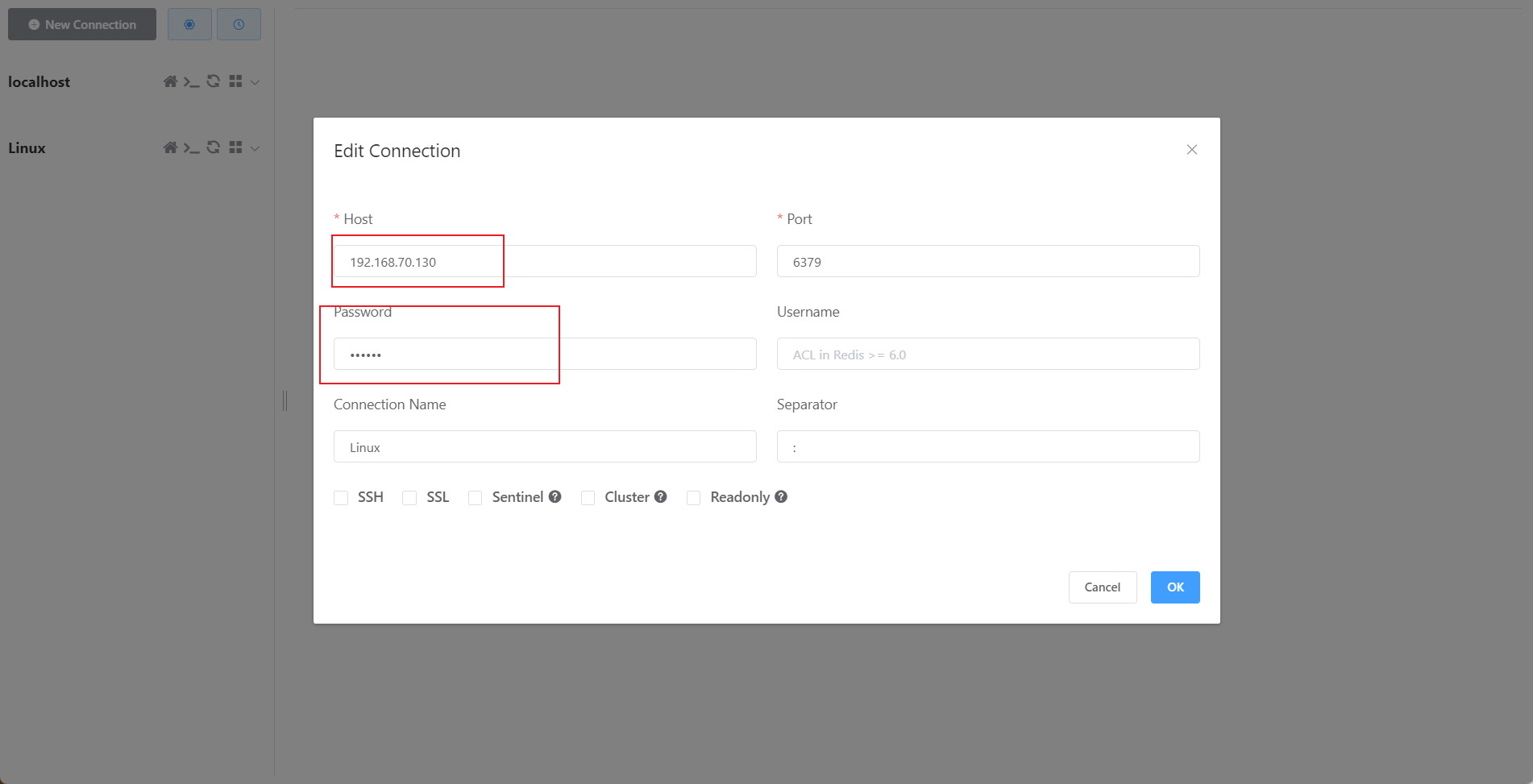This screenshot has height=784, width=1533.
Task: Open the command log clock button
Action: [239, 24]
